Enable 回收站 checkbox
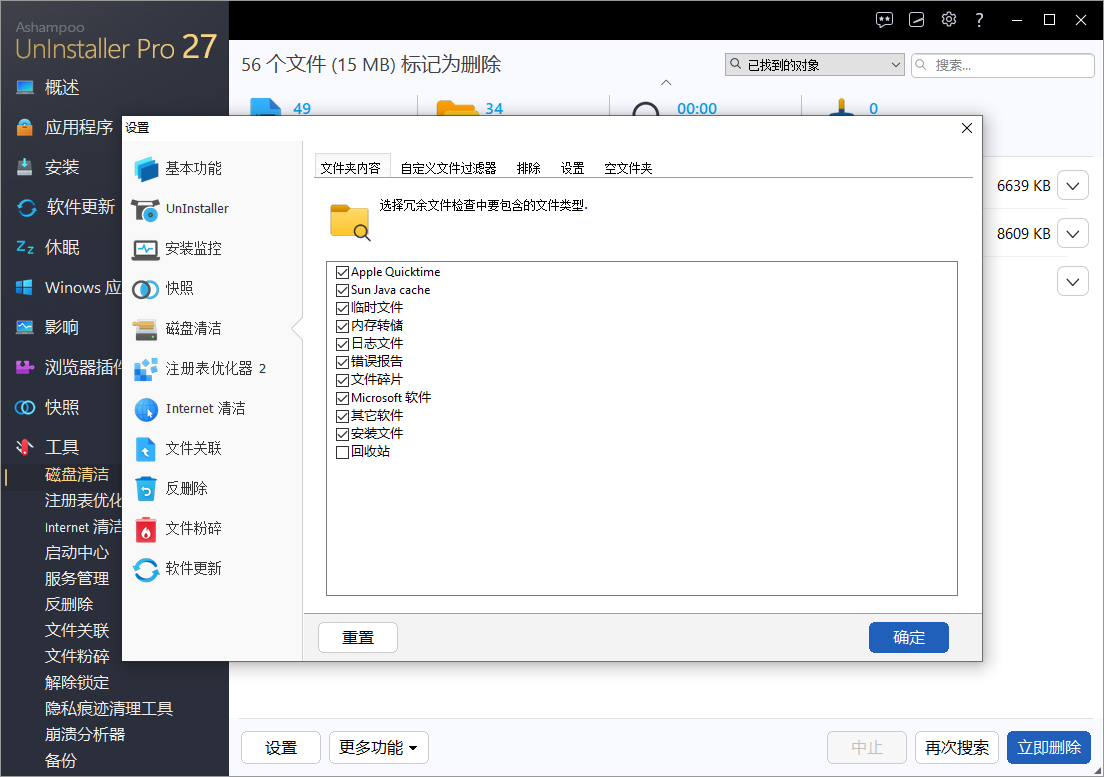The image size is (1104, 777). [342, 452]
